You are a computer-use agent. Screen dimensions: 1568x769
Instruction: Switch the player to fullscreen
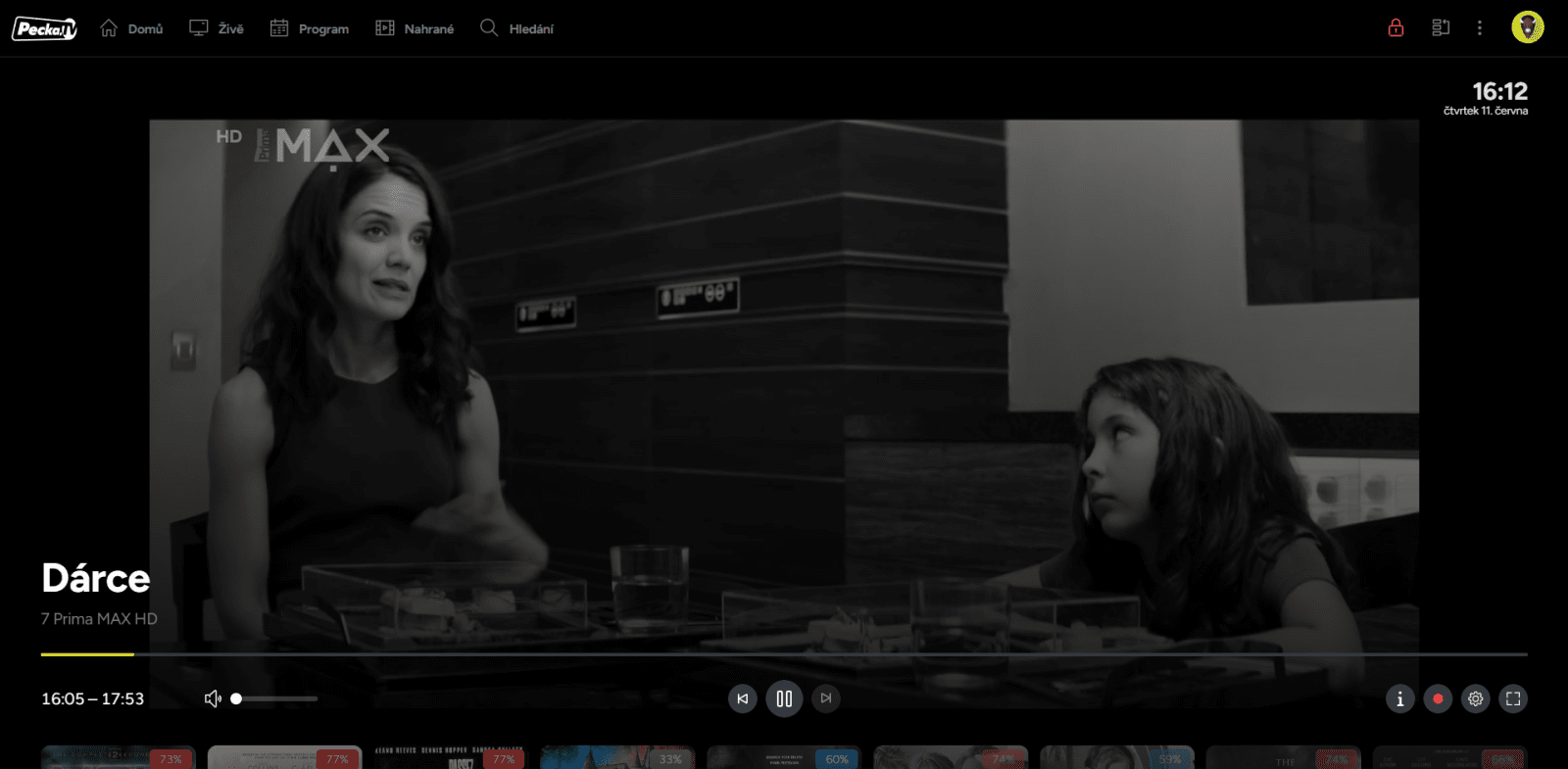pyautogui.click(x=1513, y=698)
